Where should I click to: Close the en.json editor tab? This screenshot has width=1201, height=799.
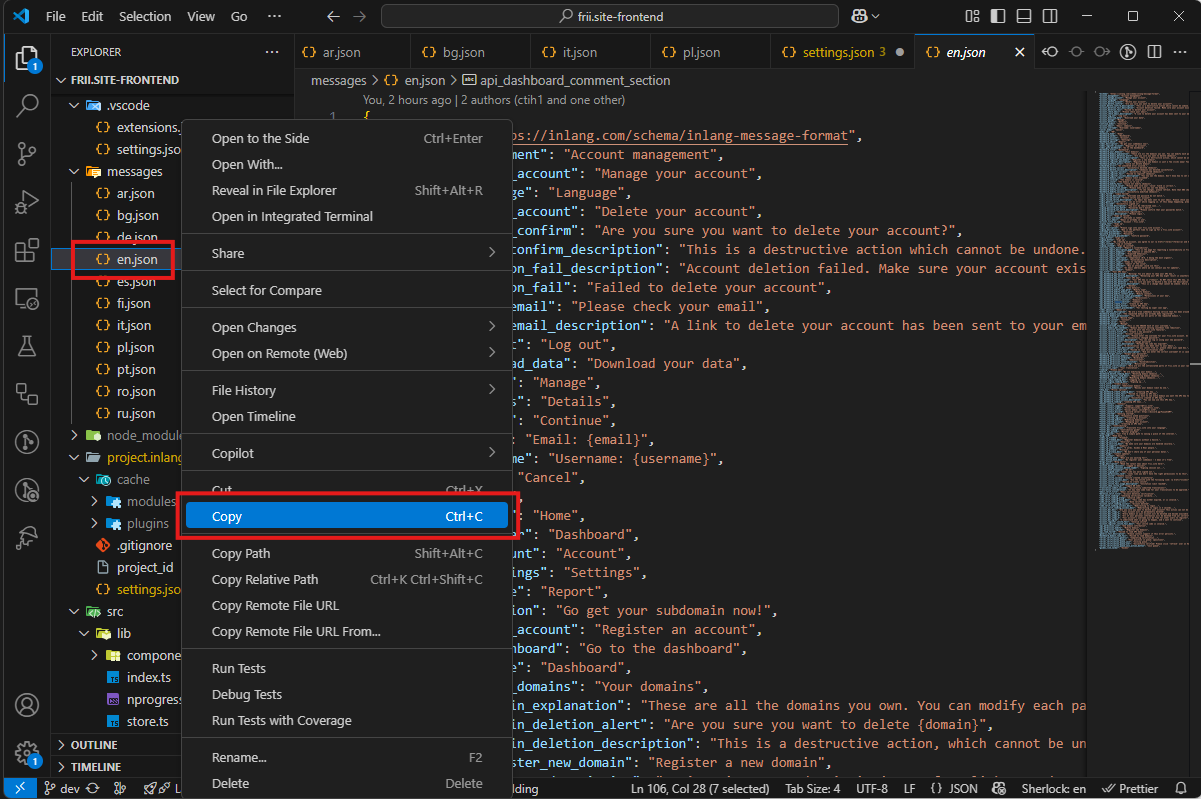pyautogui.click(x=1021, y=52)
